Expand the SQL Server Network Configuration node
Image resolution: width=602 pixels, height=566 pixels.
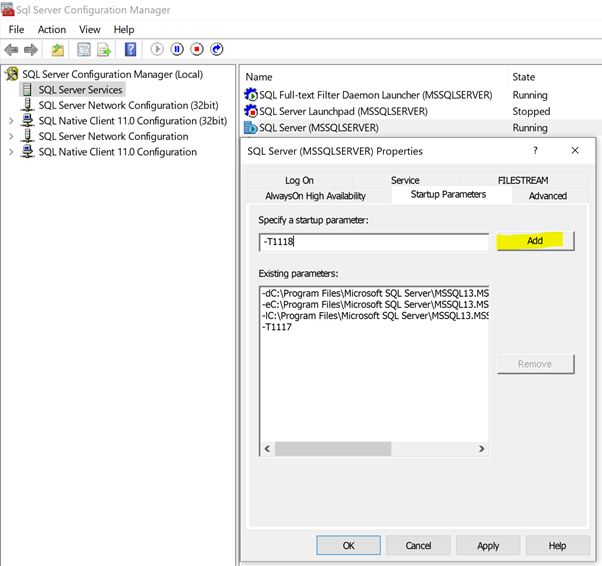pyautogui.click(x=11, y=136)
